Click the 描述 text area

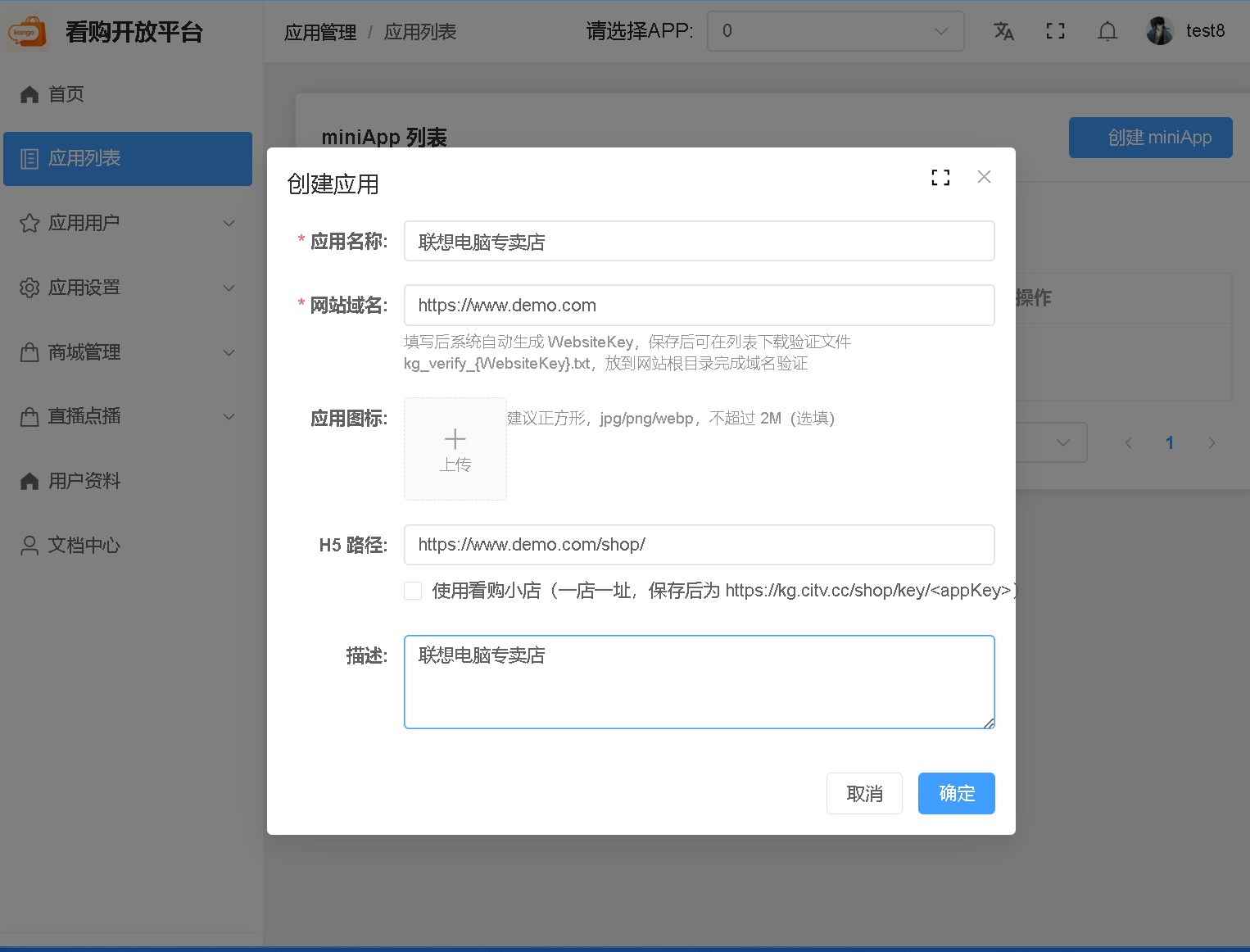point(700,682)
